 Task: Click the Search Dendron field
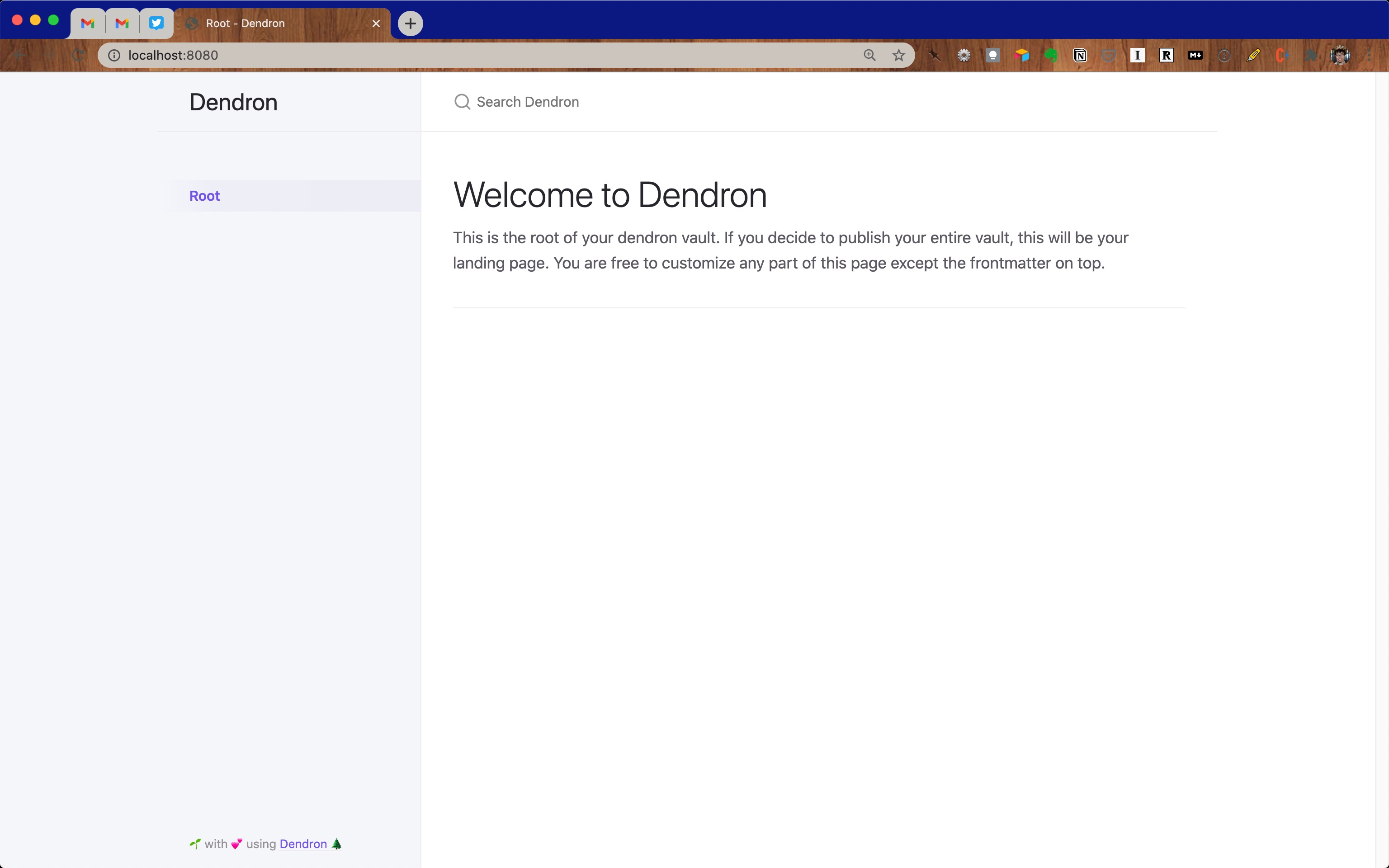(818, 102)
